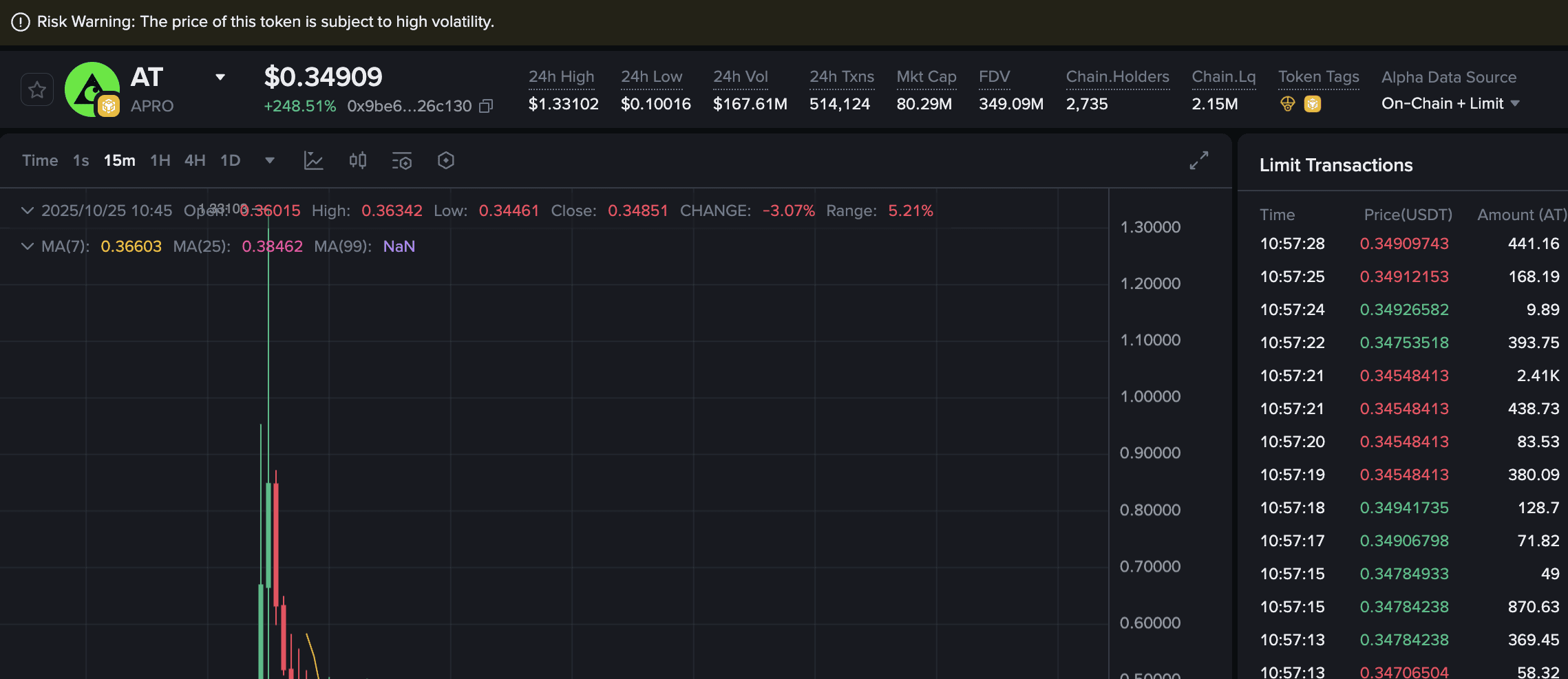Click the Limit Transactions panel header
The height and width of the screenshot is (679, 1568).
1336,165
